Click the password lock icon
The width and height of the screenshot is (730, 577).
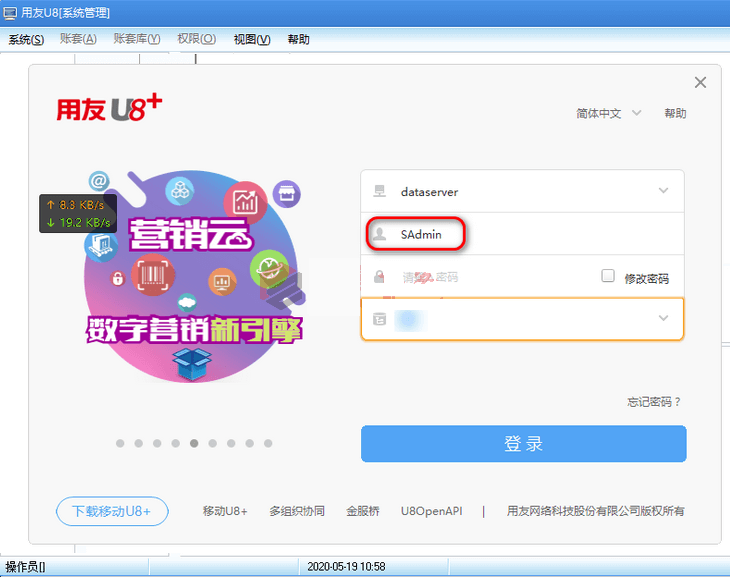tap(379, 277)
